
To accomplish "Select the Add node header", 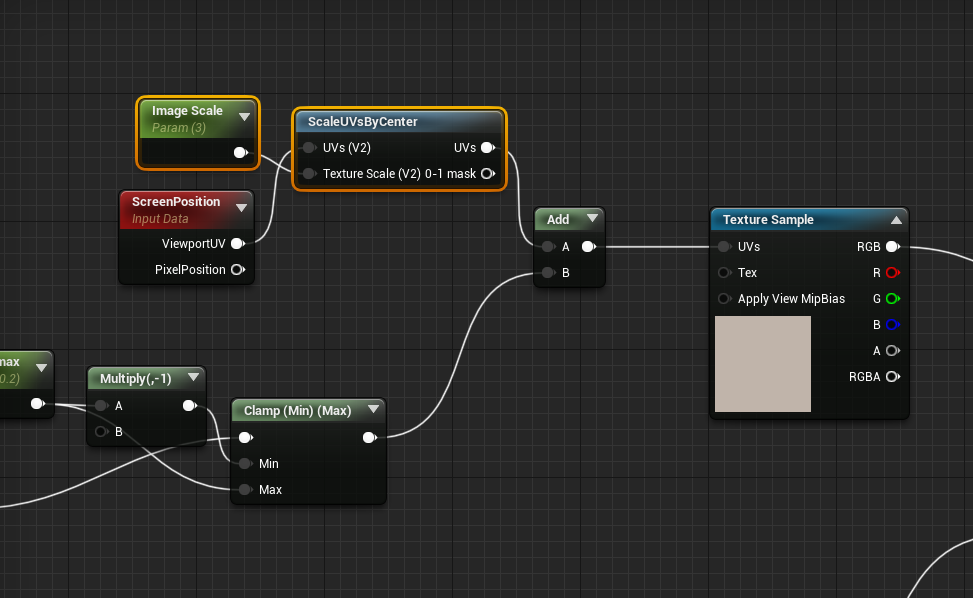I will [x=569, y=220].
